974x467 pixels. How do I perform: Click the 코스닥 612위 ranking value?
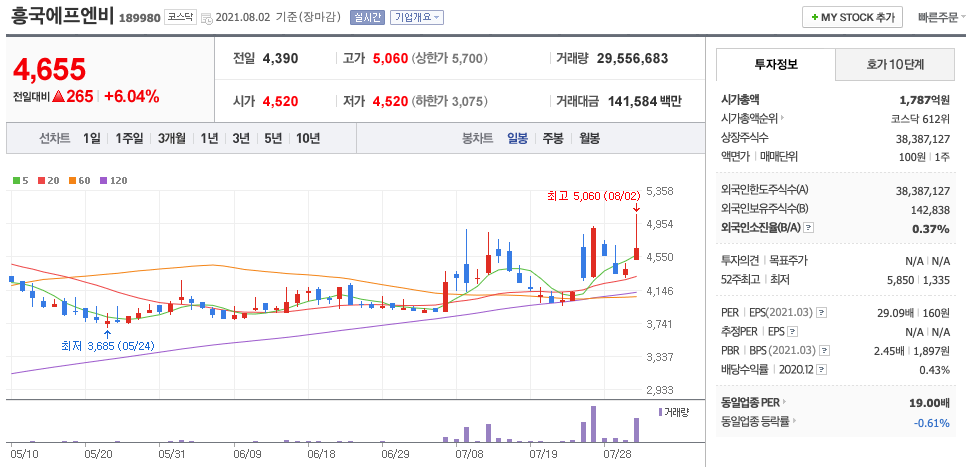tap(920, 119)
